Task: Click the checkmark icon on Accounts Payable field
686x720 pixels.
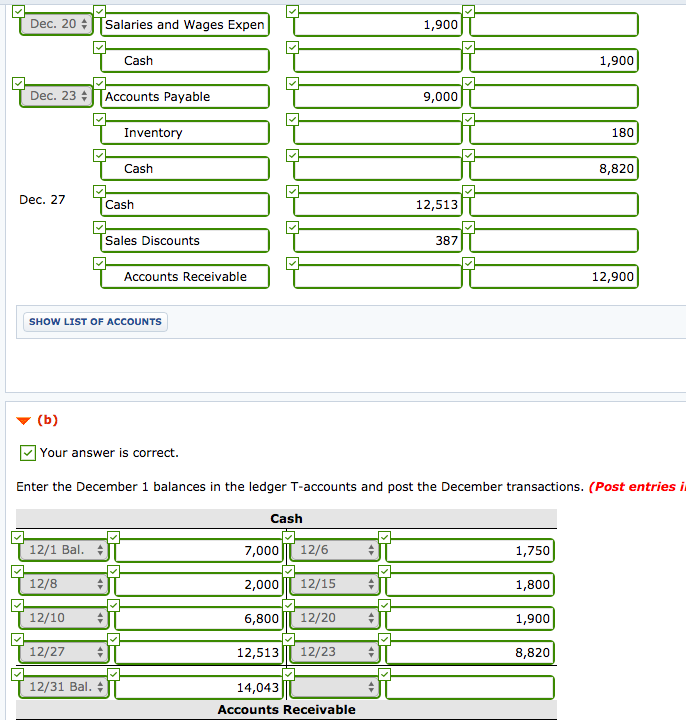Action: [100, 83]
